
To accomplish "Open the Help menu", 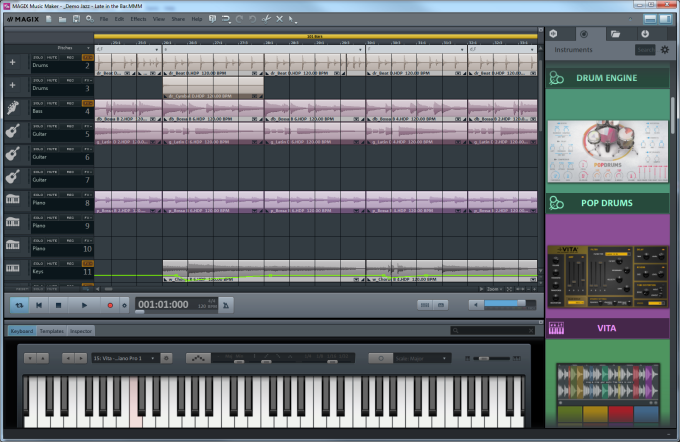I will pos(197,19).
